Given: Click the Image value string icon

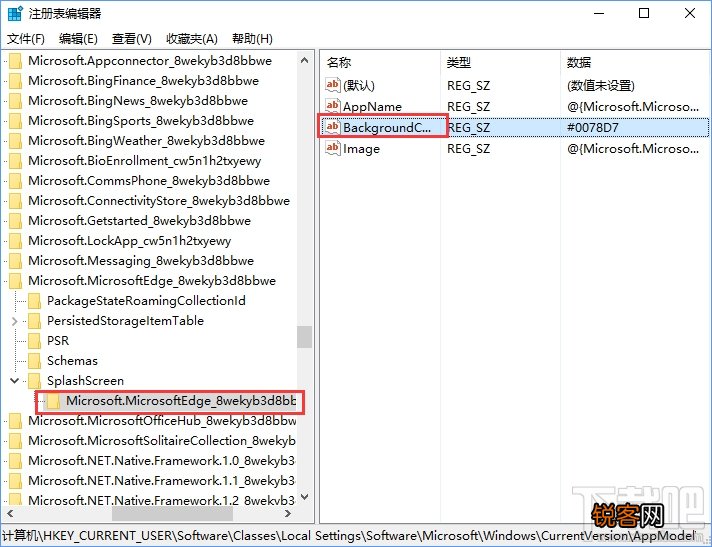Looking at the screenshot, I should click(333, 148).
